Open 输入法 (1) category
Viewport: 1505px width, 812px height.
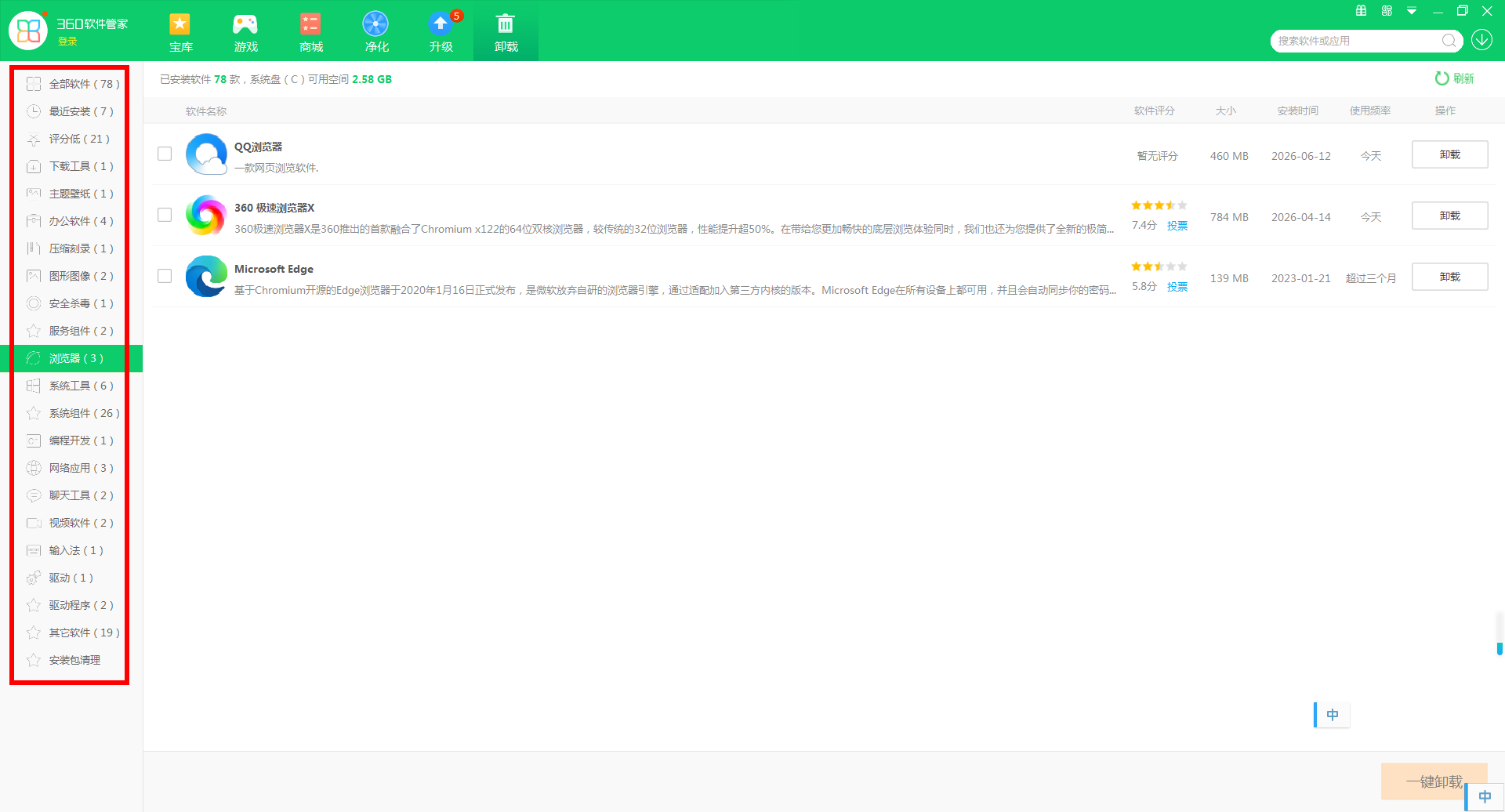coord(71,550)
